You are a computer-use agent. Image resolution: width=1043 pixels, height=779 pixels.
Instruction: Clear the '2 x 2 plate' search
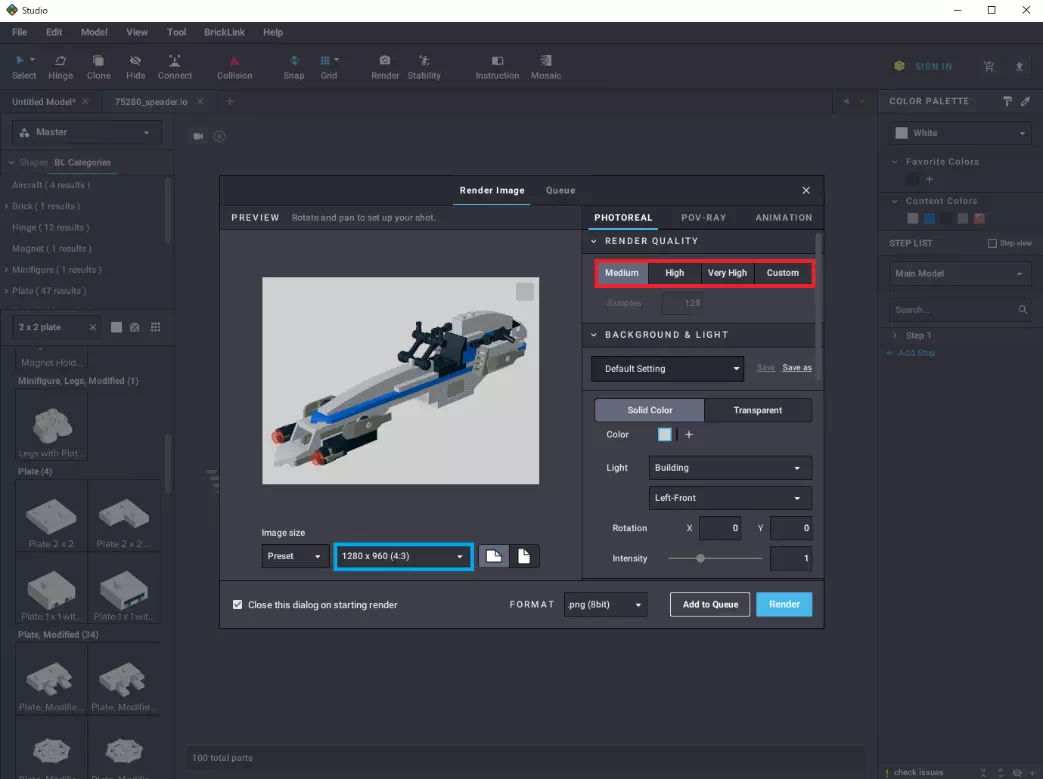[92, 327]
